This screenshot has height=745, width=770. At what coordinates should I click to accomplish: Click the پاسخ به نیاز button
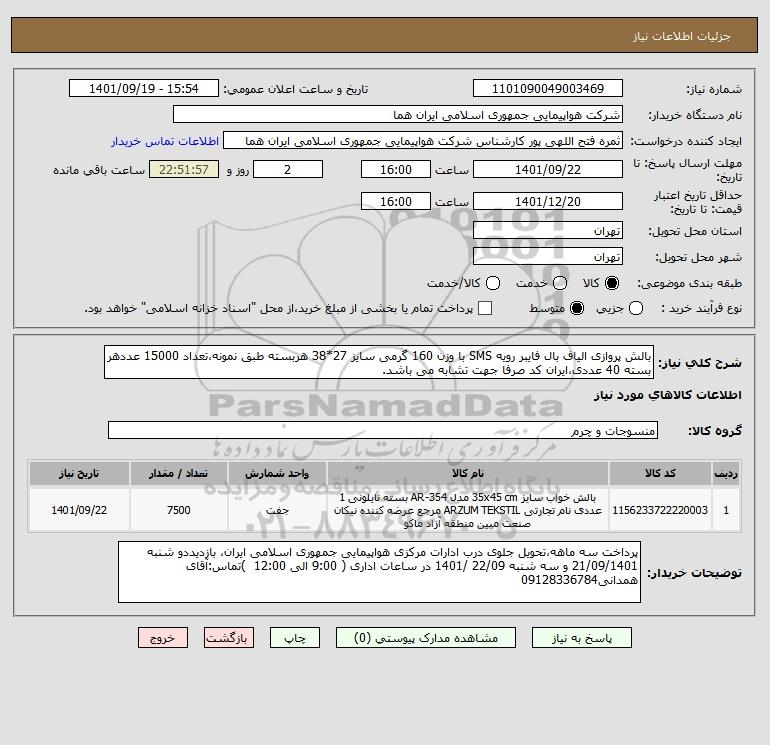click(581, 638)
